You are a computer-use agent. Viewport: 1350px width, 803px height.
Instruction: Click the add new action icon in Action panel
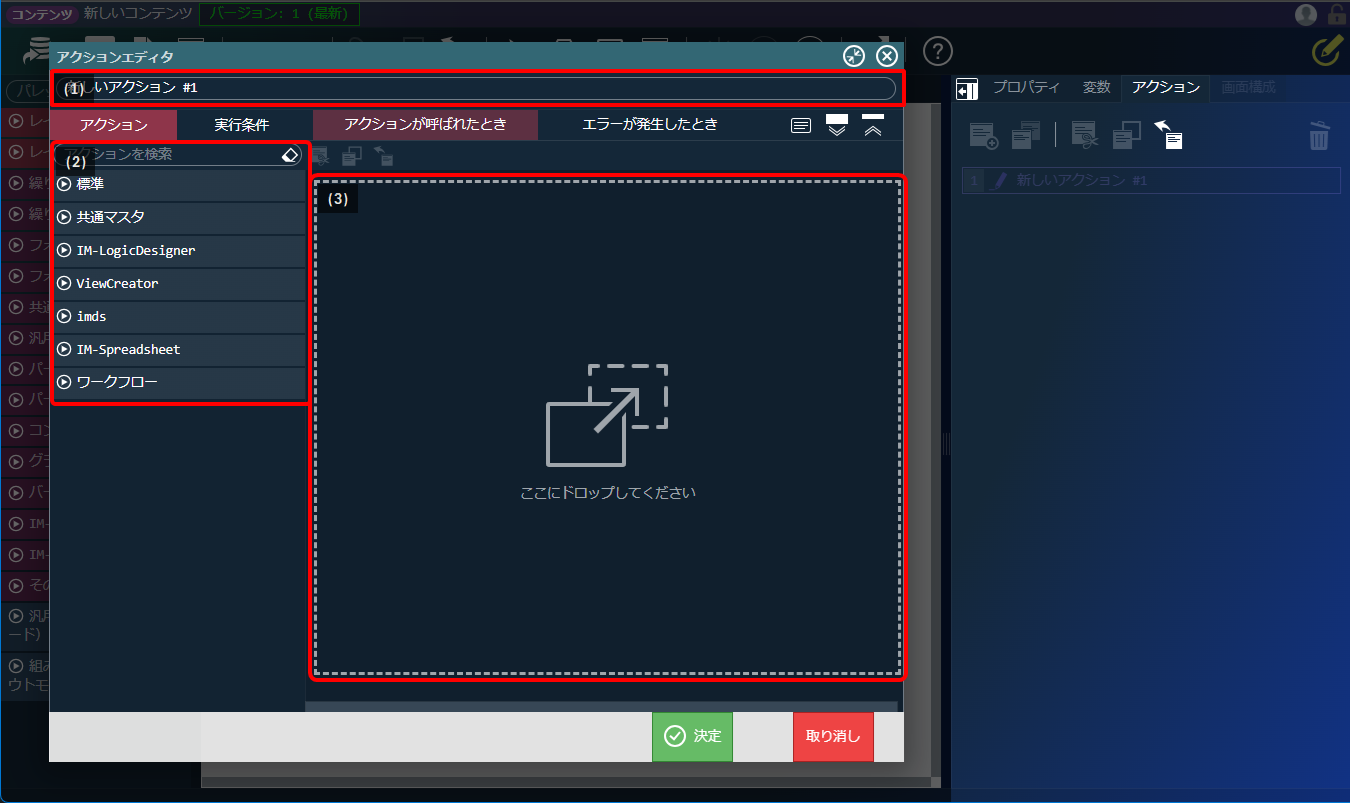coord(984,136)
